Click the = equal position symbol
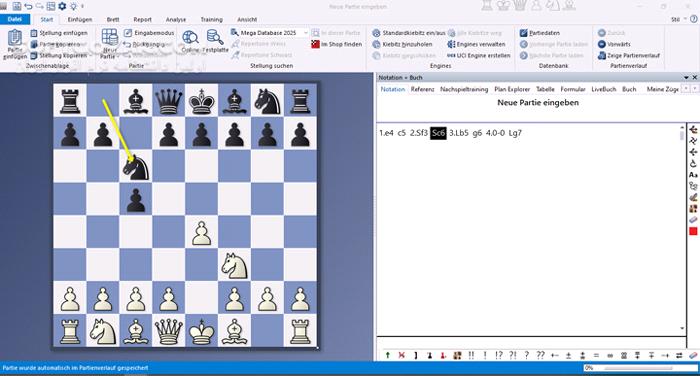 pyautogui.click(x=596, y=355)
